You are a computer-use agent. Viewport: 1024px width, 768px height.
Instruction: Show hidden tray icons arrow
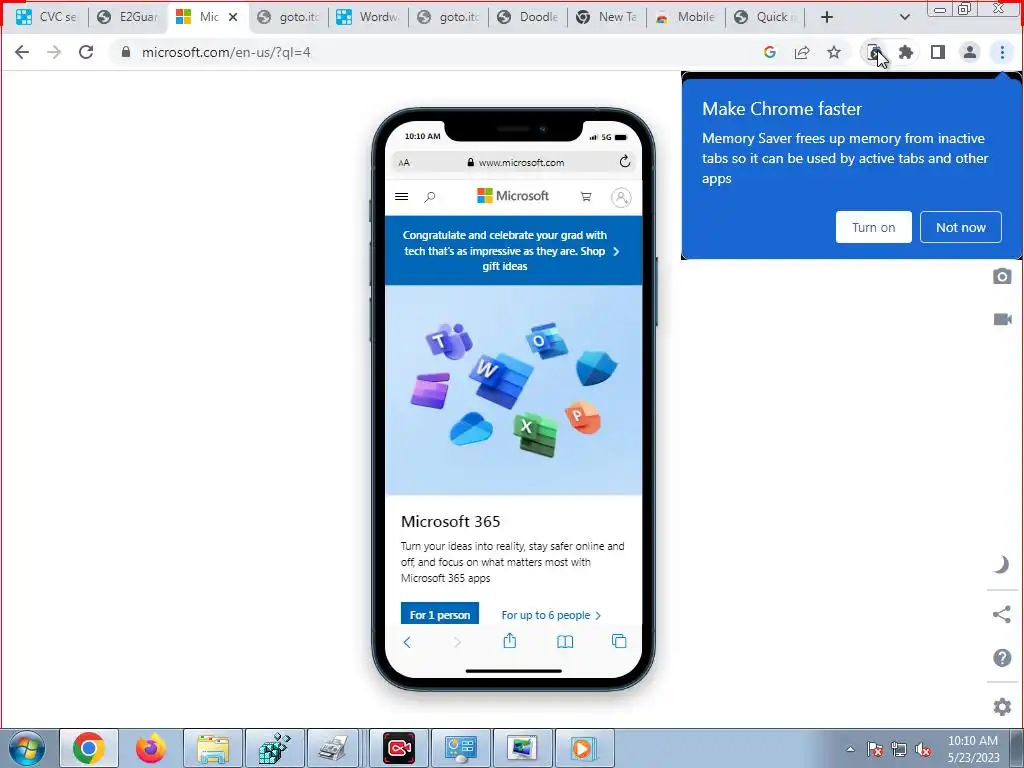[x=850, y=750]
